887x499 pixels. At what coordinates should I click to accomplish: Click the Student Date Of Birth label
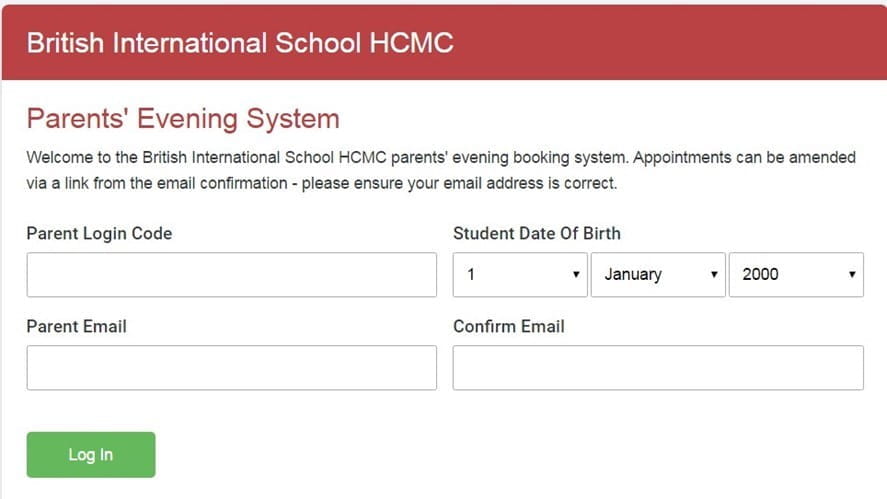coord(536,234)
